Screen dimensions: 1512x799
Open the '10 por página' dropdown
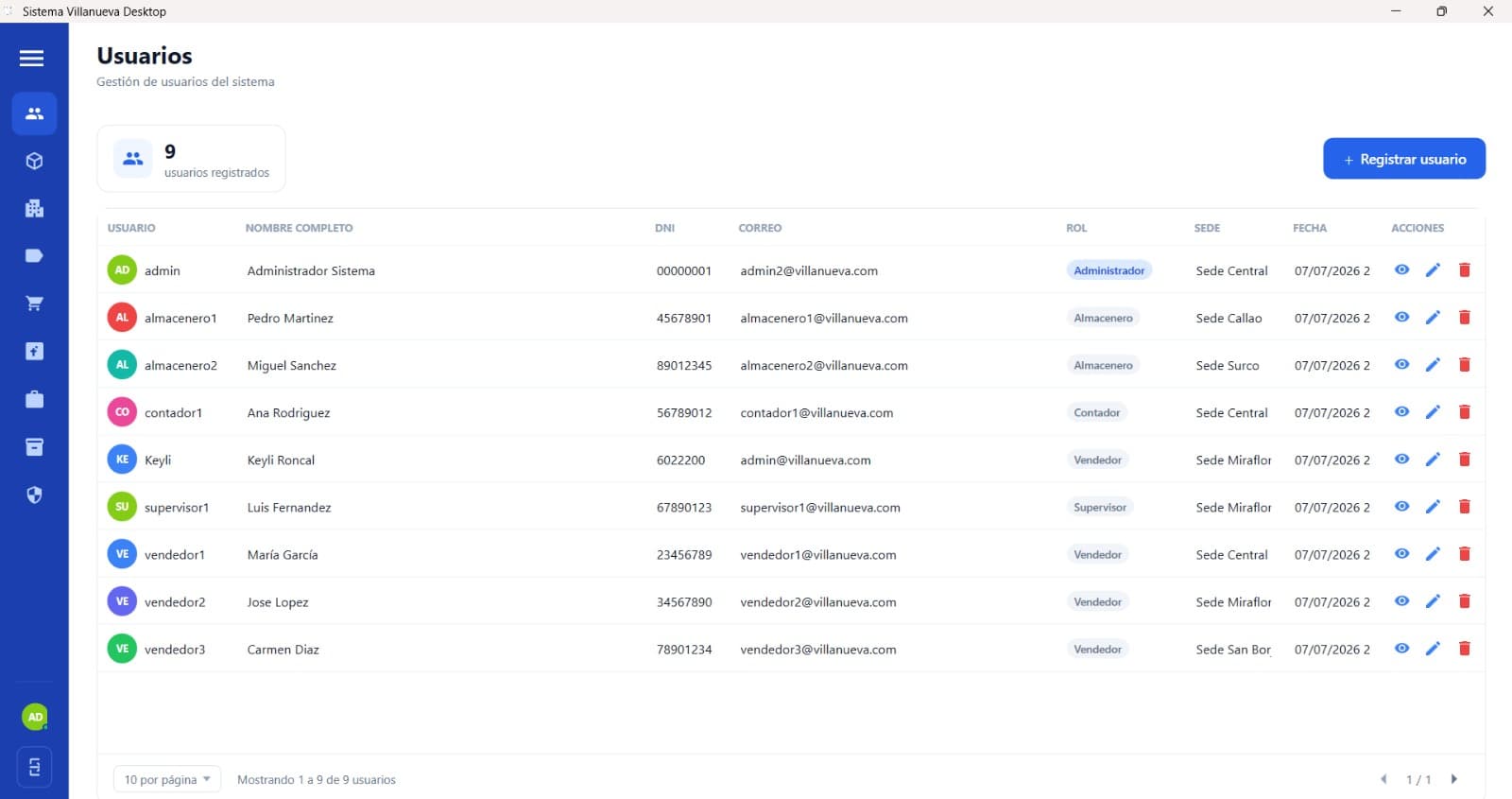(167, 779)
